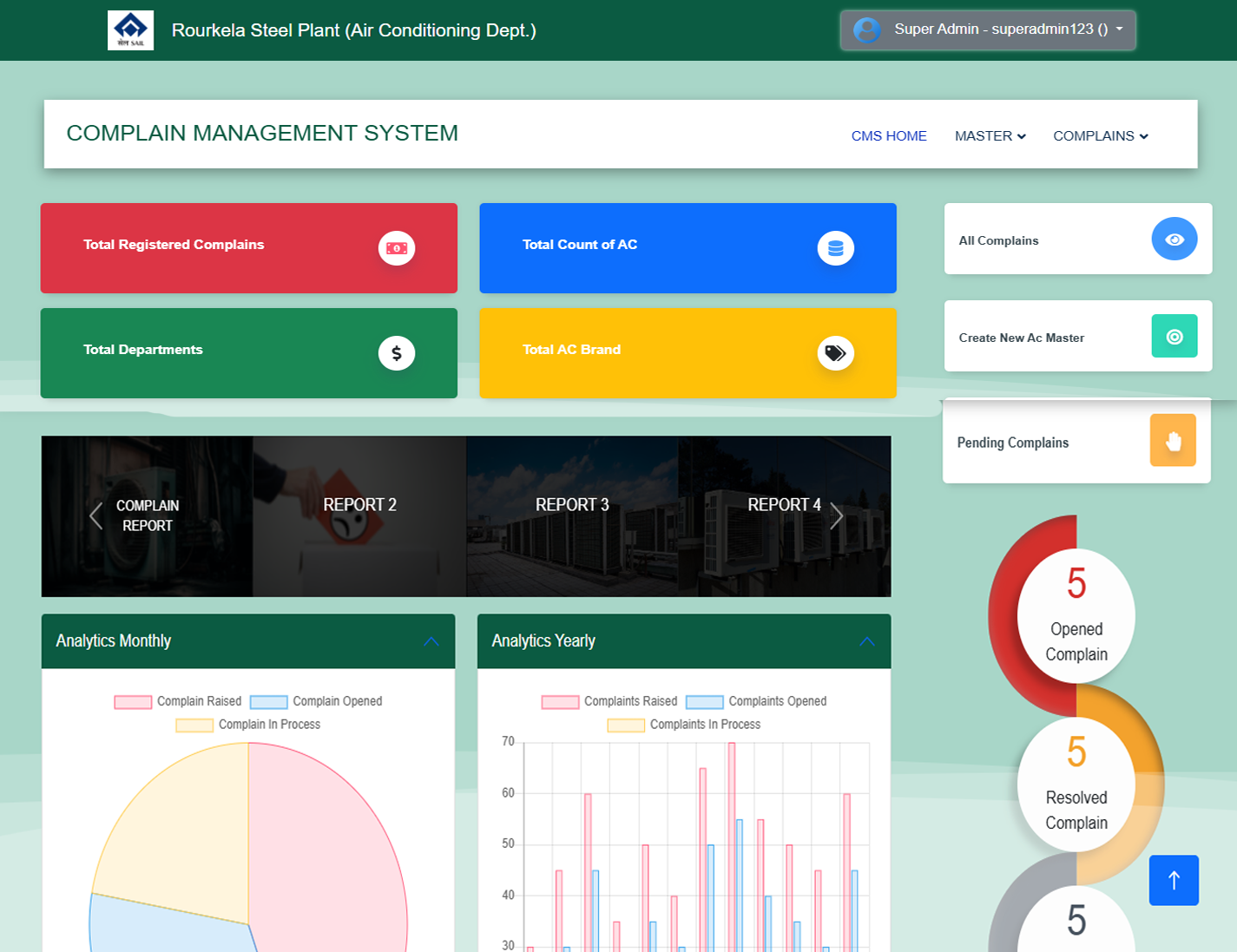Click the blue scroll-to-top arrow button
1237x952 pixels.
coord(1174,880)
